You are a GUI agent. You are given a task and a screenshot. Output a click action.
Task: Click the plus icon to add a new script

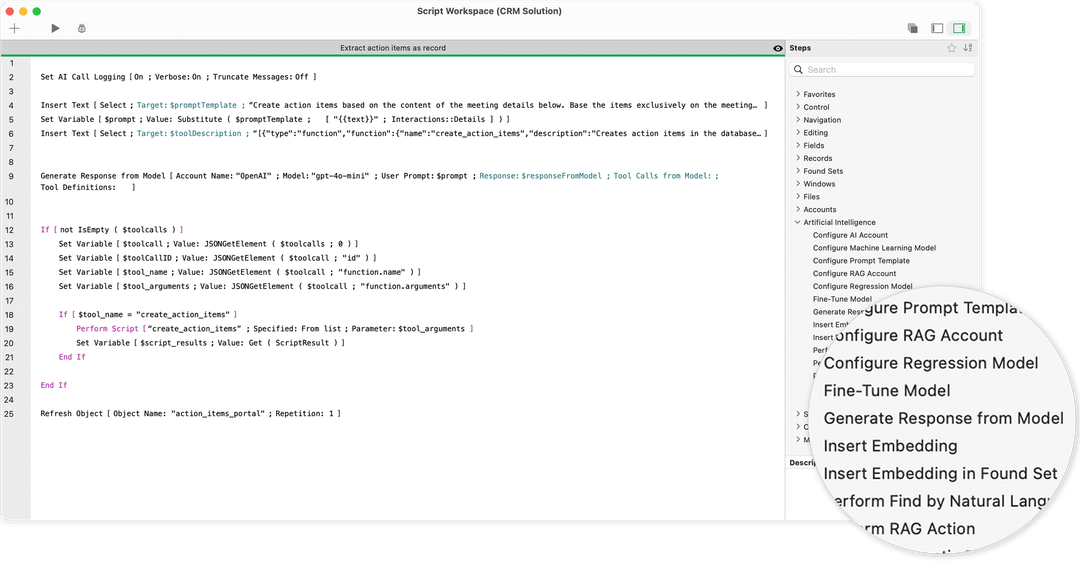[14, 29]
